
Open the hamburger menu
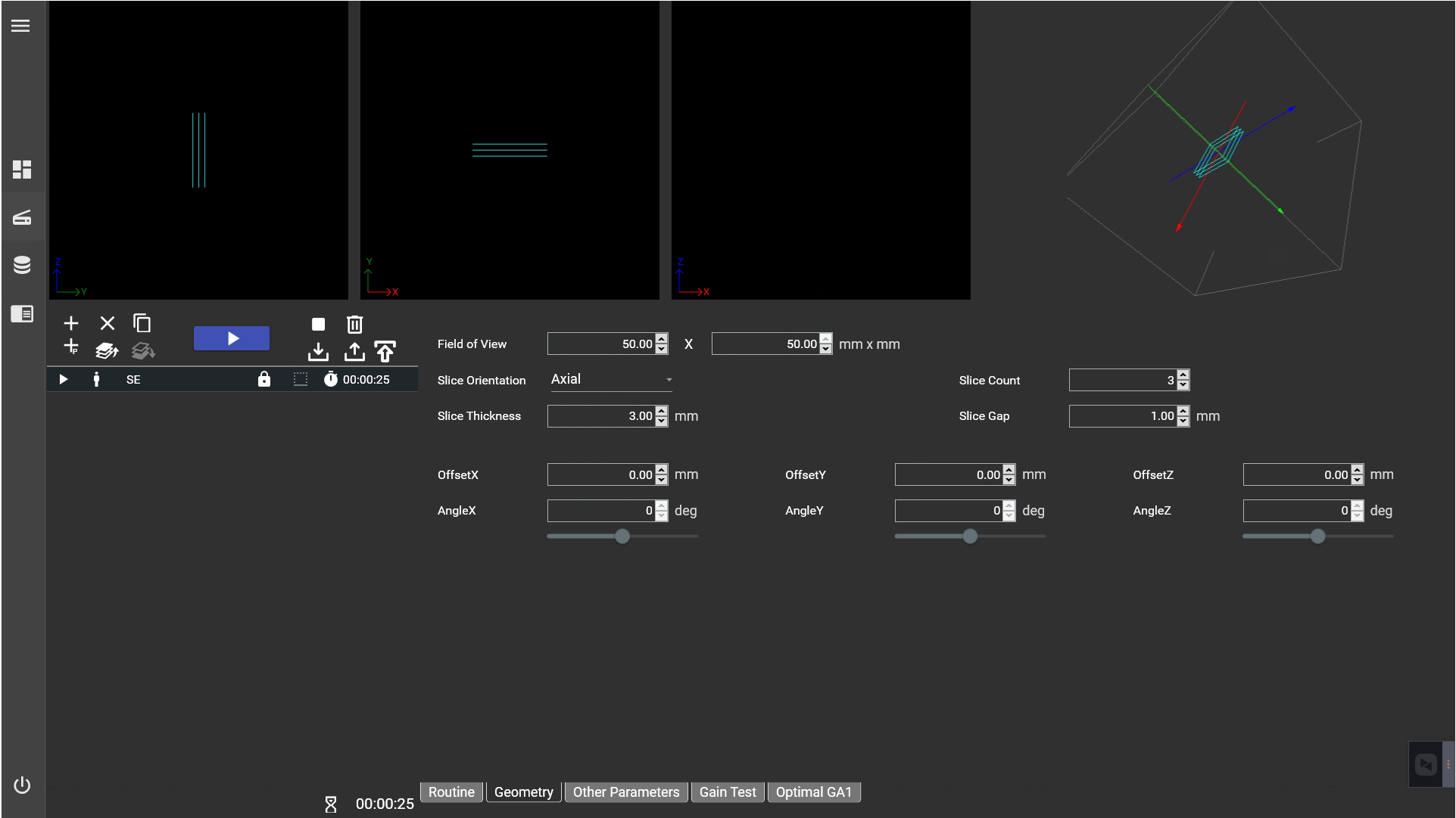click(20, 26)
